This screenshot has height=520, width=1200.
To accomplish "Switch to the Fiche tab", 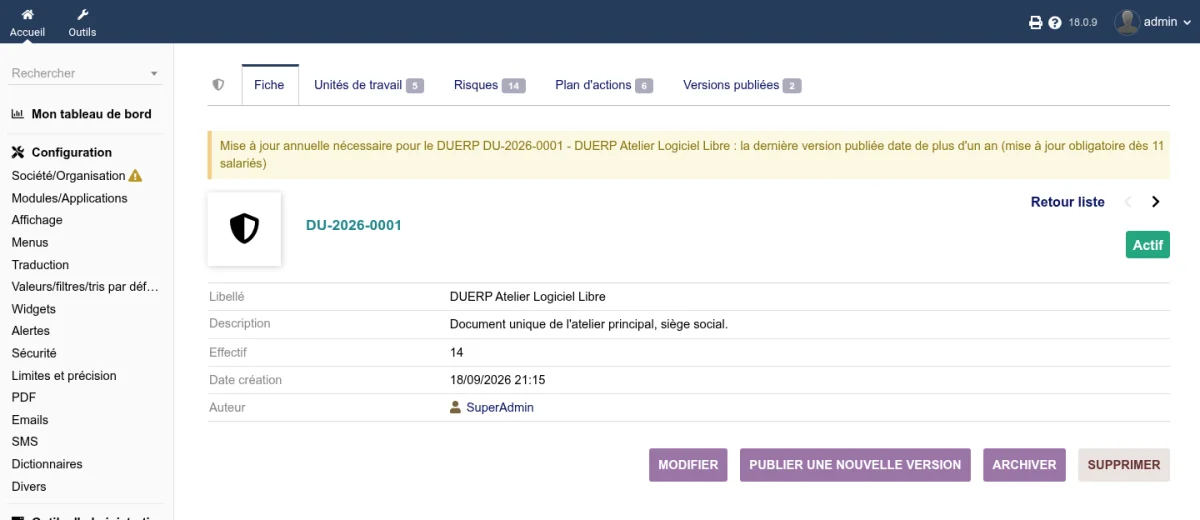I will click(x=269, y=85).
